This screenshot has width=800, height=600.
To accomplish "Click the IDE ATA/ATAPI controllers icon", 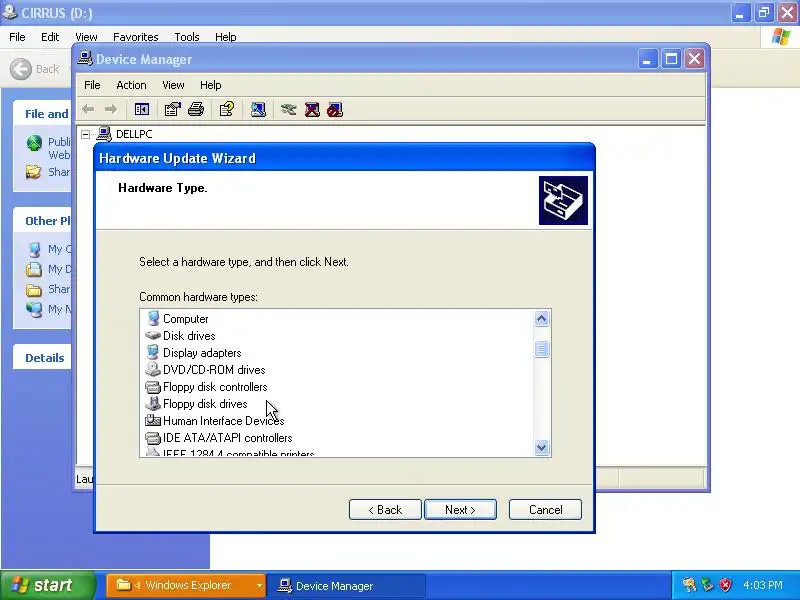I will click(153, 438).
